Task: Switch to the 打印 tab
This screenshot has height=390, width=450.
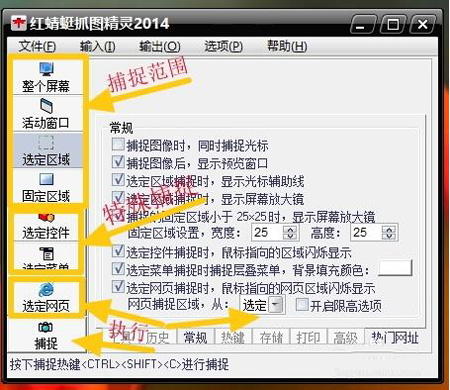Action: click(x=308, y=338)
